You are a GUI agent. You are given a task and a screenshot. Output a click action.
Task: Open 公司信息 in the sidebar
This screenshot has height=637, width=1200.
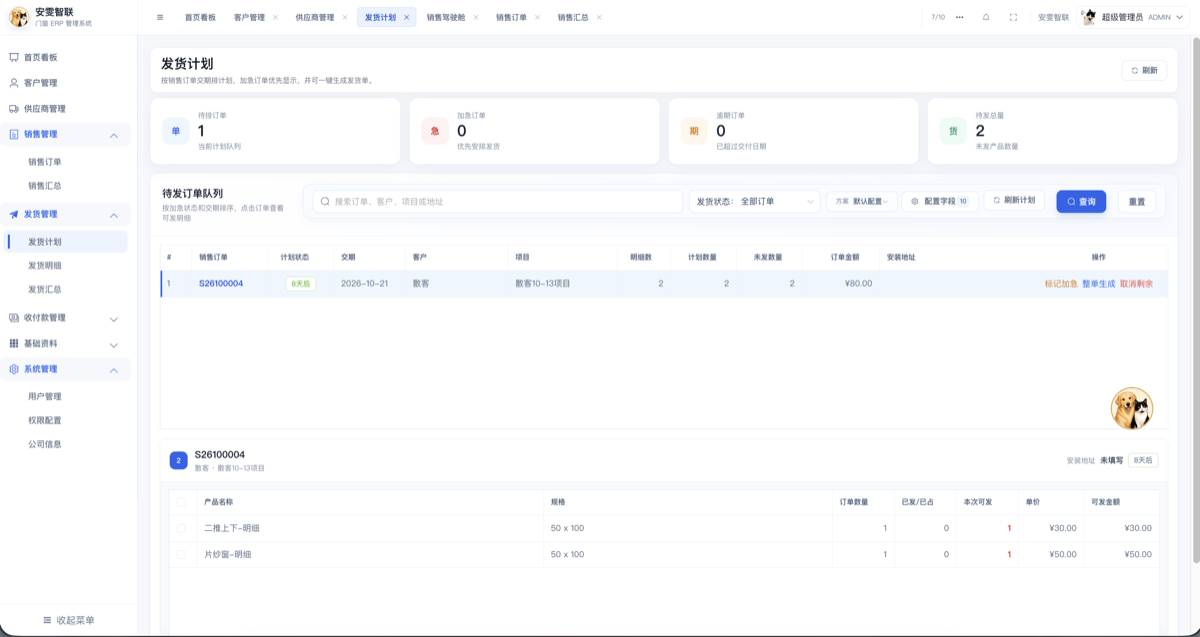45,444
